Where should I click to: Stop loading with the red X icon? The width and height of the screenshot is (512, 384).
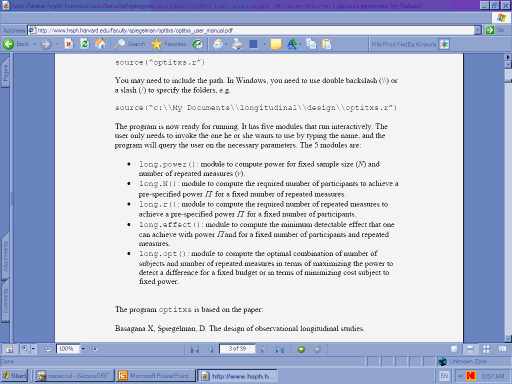(x=69, y=44)
